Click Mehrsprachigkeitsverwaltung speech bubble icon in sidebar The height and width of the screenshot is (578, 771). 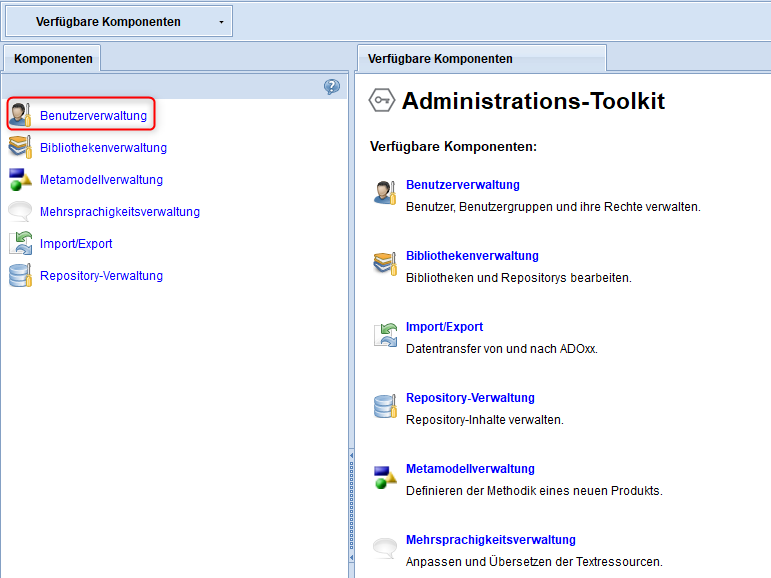coord(21,212)
